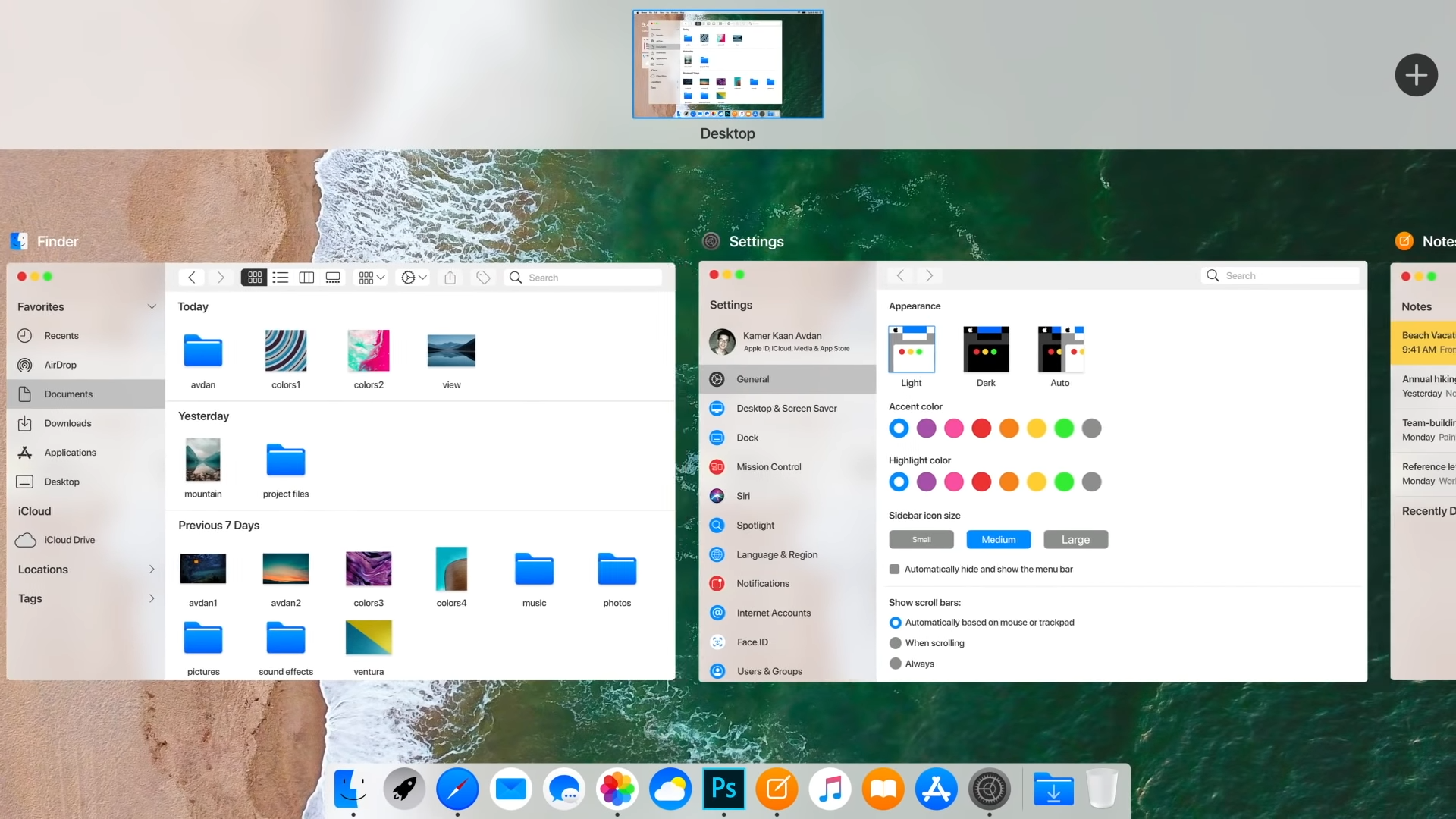Open Downloads stack in the Dock
Image resolution: width=1456 pixels, height=819 pixels.
[1053, 789]
